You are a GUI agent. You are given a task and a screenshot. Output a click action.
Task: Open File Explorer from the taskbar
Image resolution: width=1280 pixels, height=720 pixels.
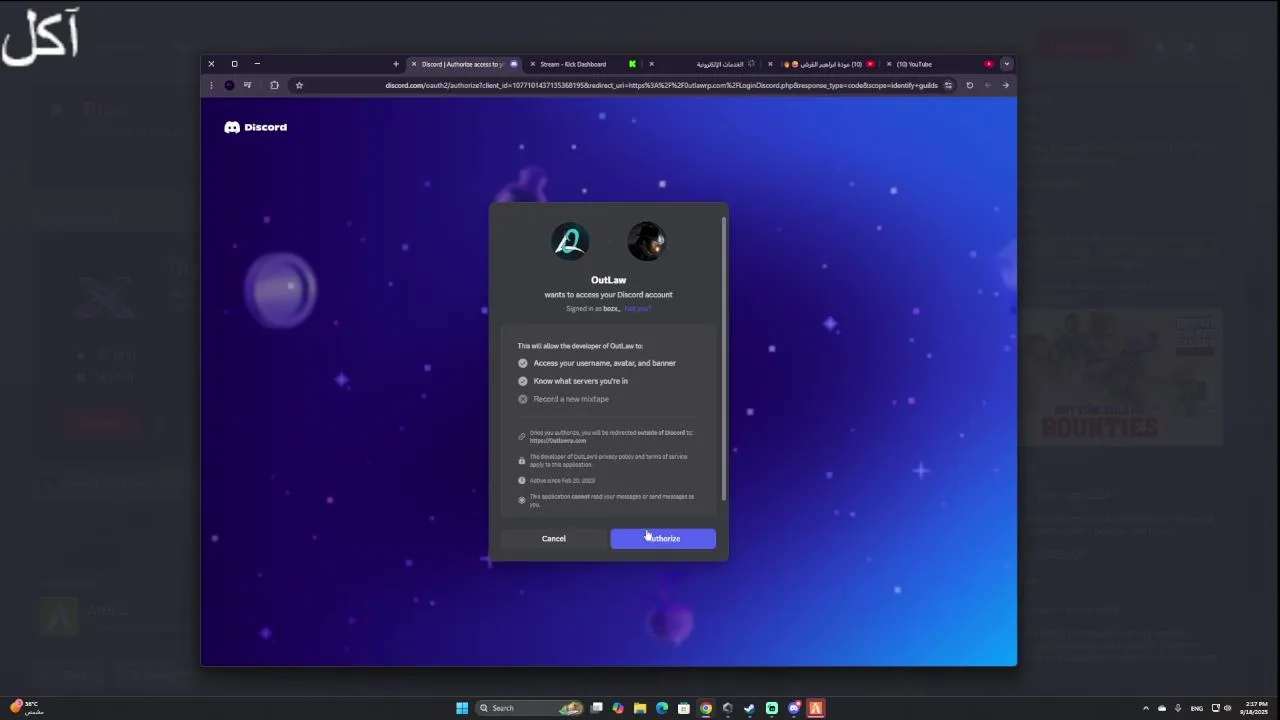[x=640, y=708]
